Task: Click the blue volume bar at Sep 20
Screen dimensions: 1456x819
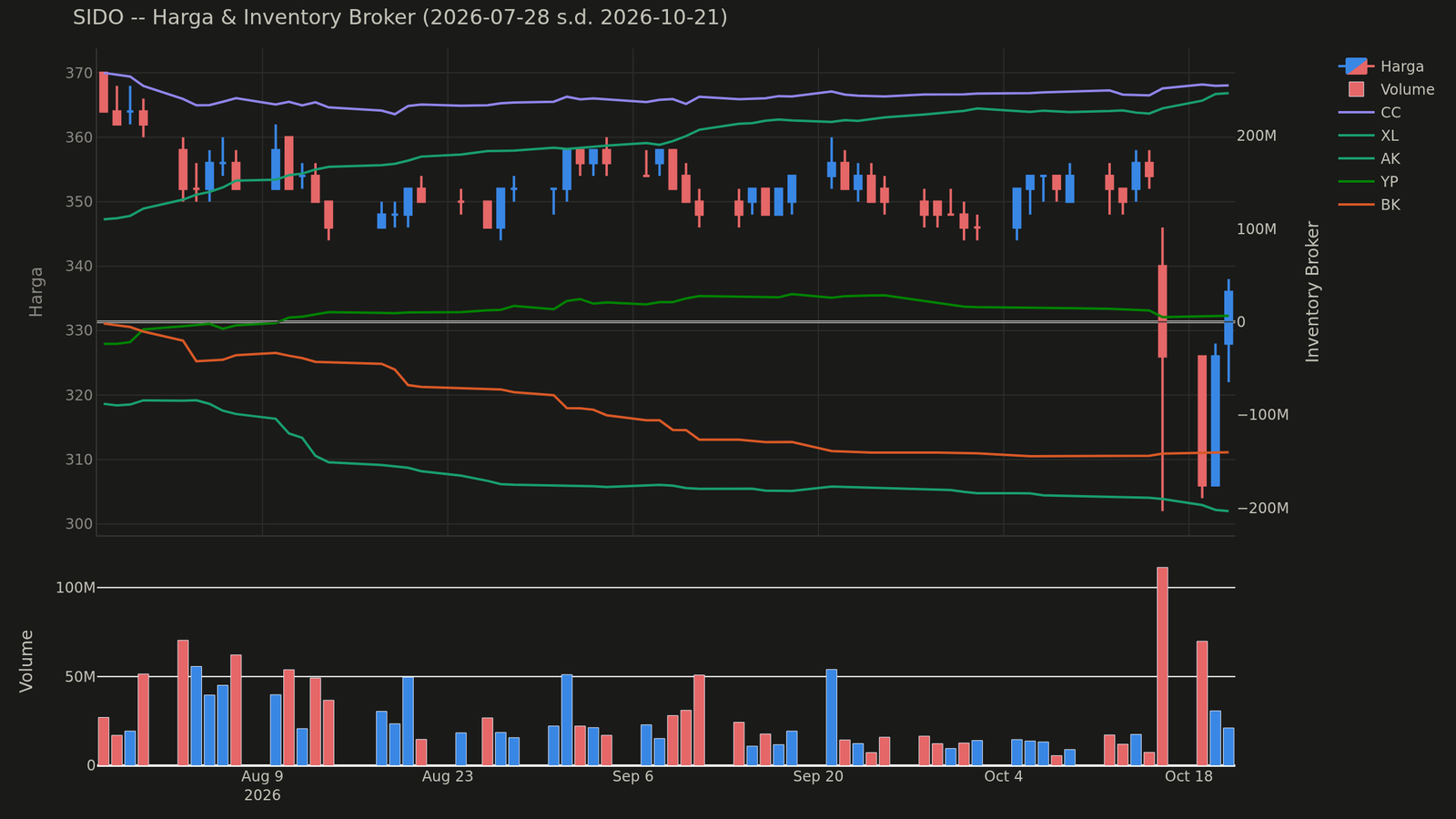Action: [x=832, y=717]
